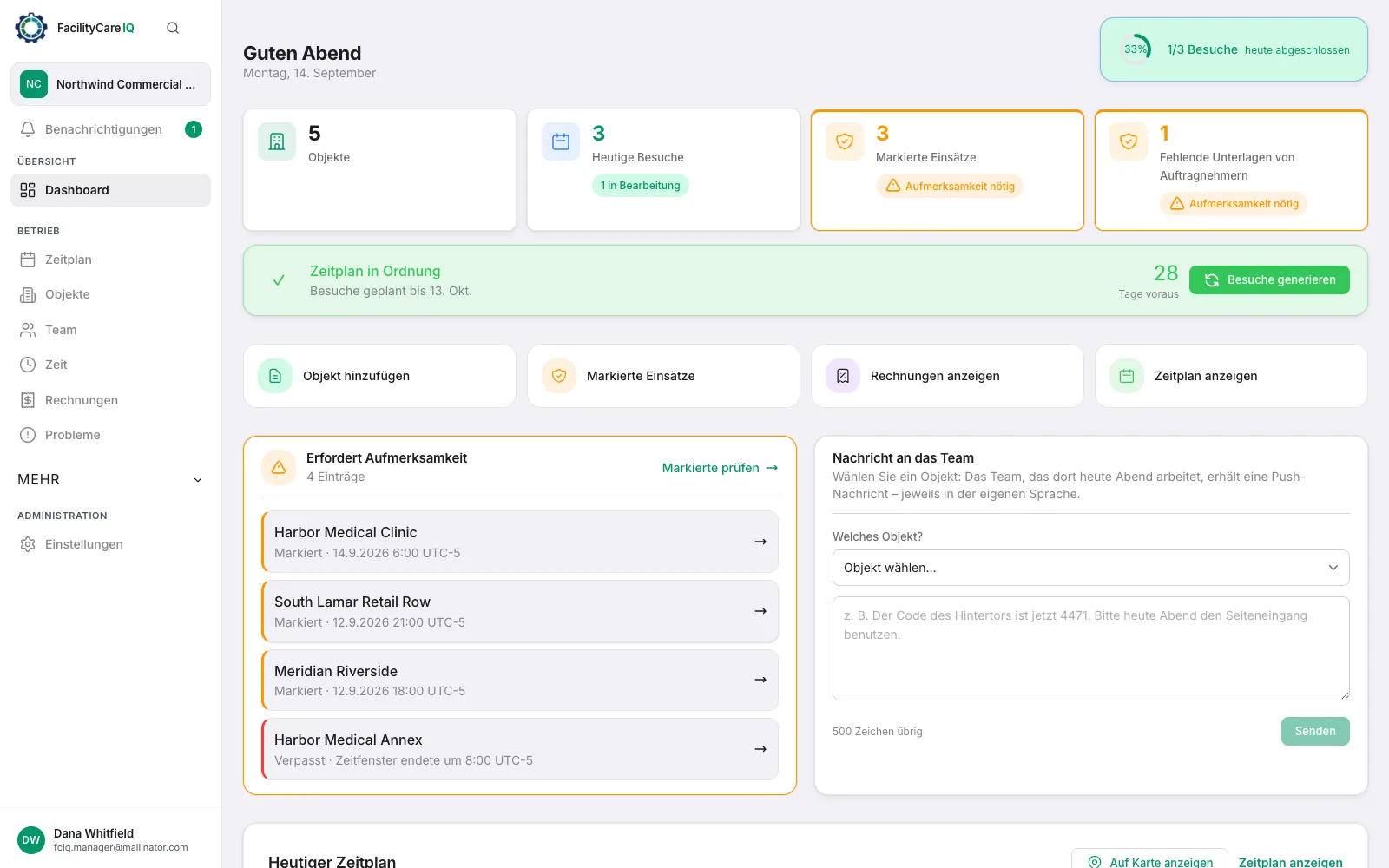1389x868 pixels.
Task: Click the Markierte Einsätze quick action card
Action: coord(663,376)
